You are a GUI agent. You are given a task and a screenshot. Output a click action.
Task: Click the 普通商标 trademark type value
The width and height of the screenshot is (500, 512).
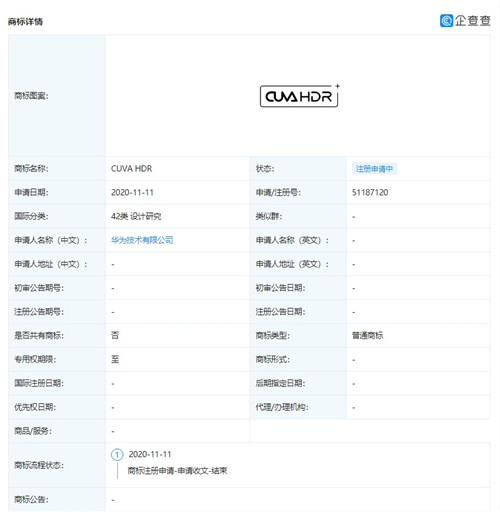tap(368, 335)
